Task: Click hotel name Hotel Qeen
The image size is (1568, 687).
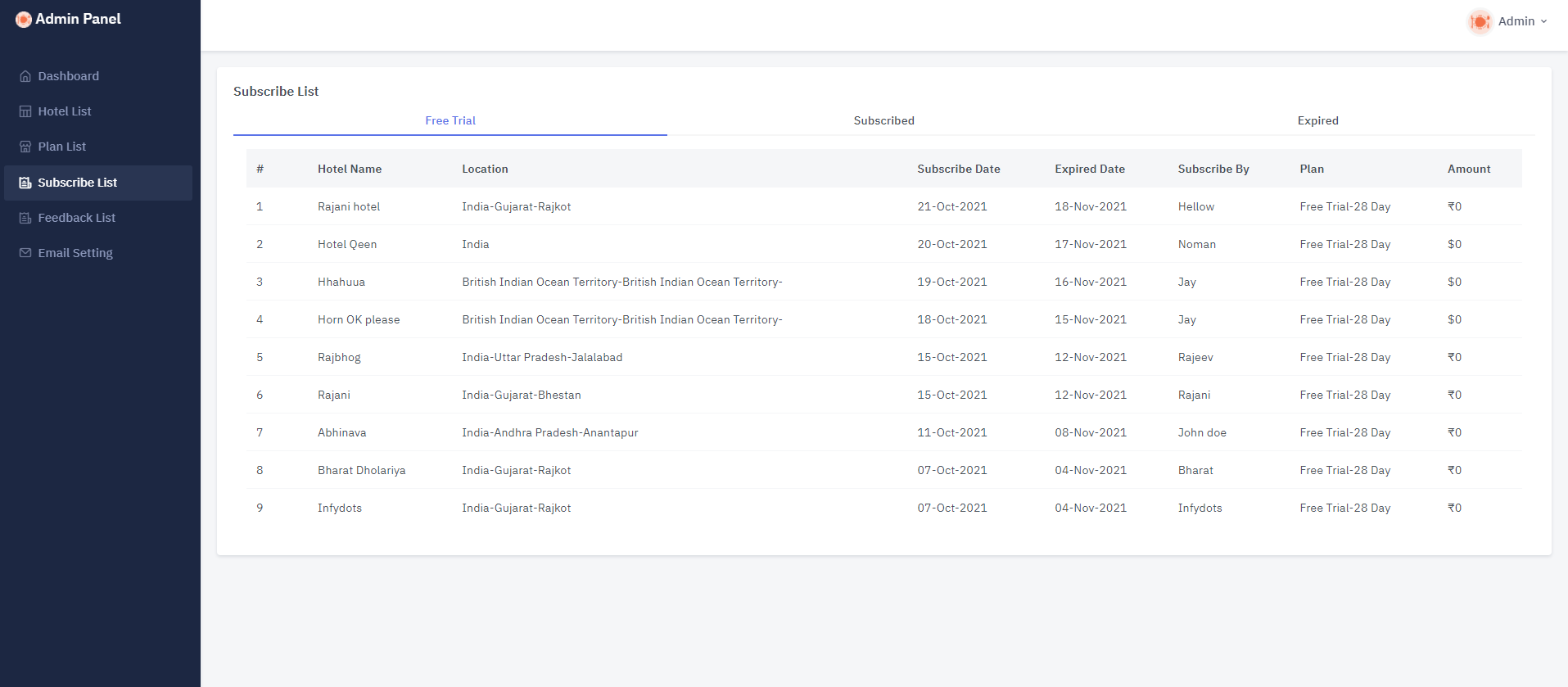Action: click(x=347, y=244)
